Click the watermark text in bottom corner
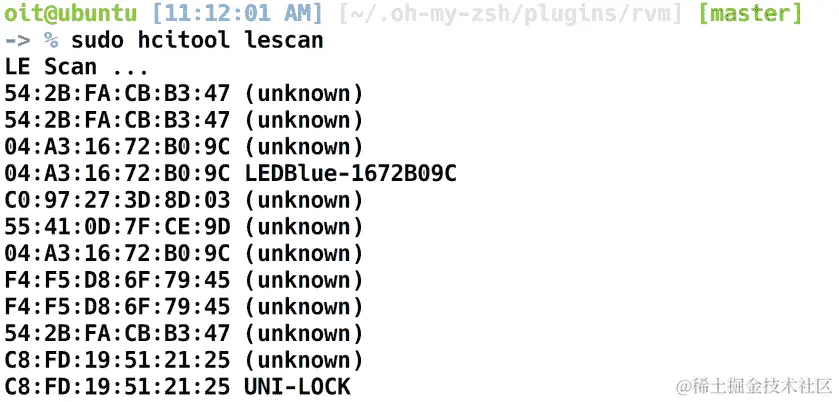Image resolution: width=839 pixels, height=402 pixels. pos(754,385)
